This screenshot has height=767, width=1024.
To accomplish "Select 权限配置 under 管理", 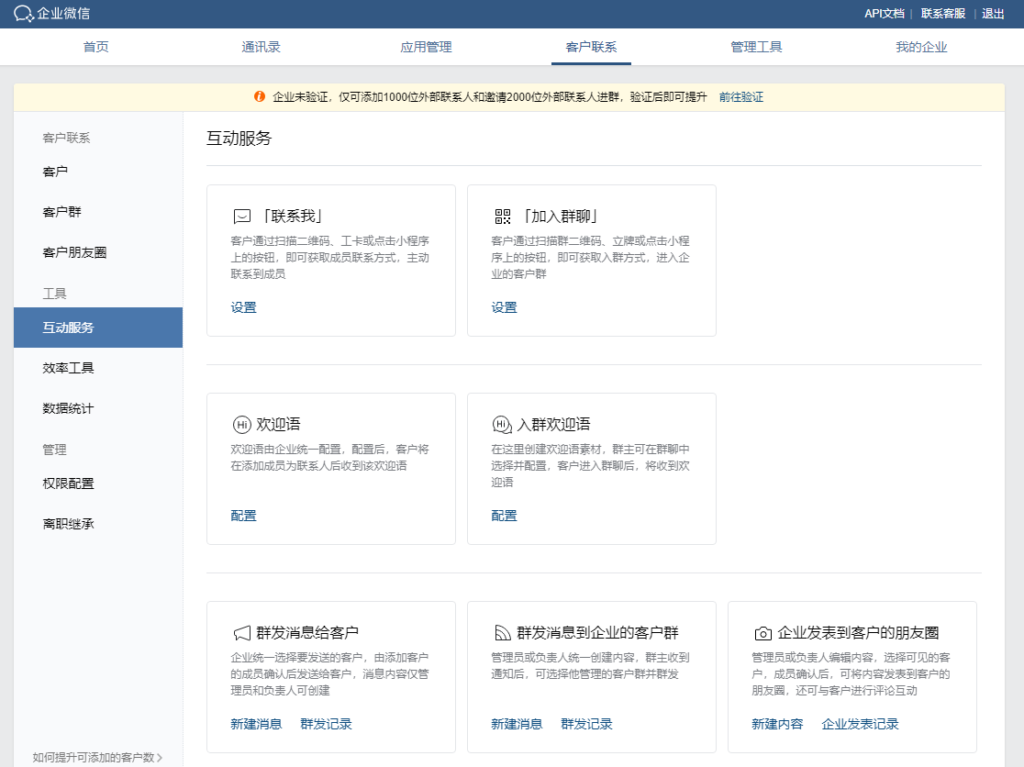I will coord(70,483).
